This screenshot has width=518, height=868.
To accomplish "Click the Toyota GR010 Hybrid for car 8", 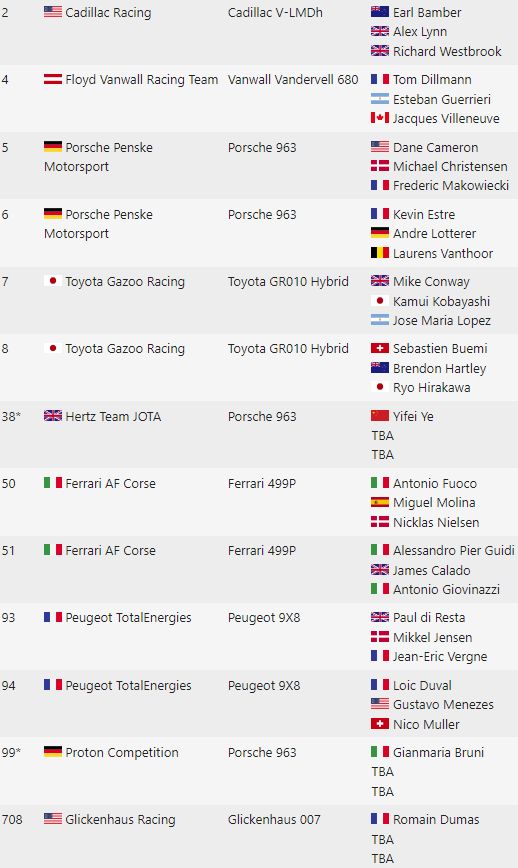I will click(288, 349).
